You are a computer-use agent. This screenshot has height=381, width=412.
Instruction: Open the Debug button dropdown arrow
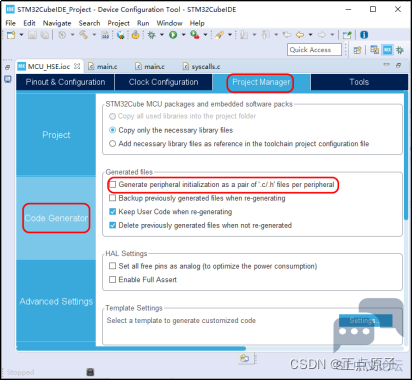tap(162, 35)
